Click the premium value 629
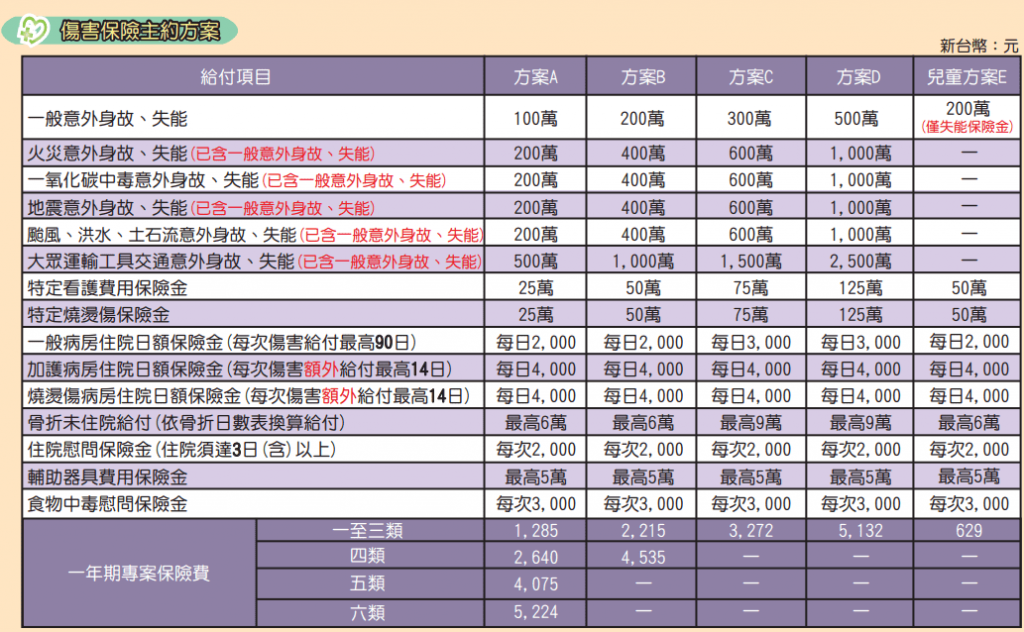Screen dimensions: 1024x632 (968, 531)
